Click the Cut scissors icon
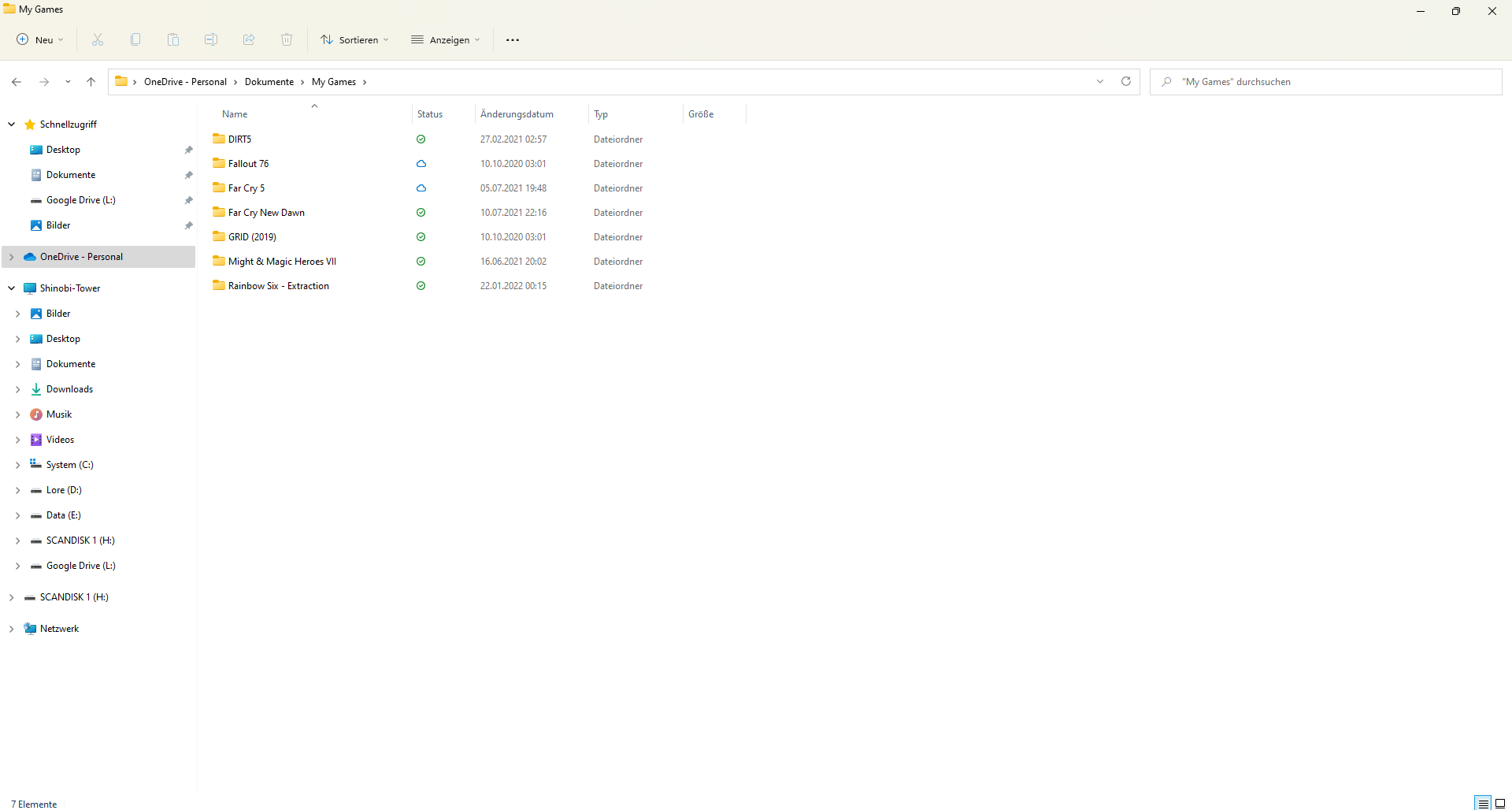Viewport: 1512px width, 810px height. [98, 40]
